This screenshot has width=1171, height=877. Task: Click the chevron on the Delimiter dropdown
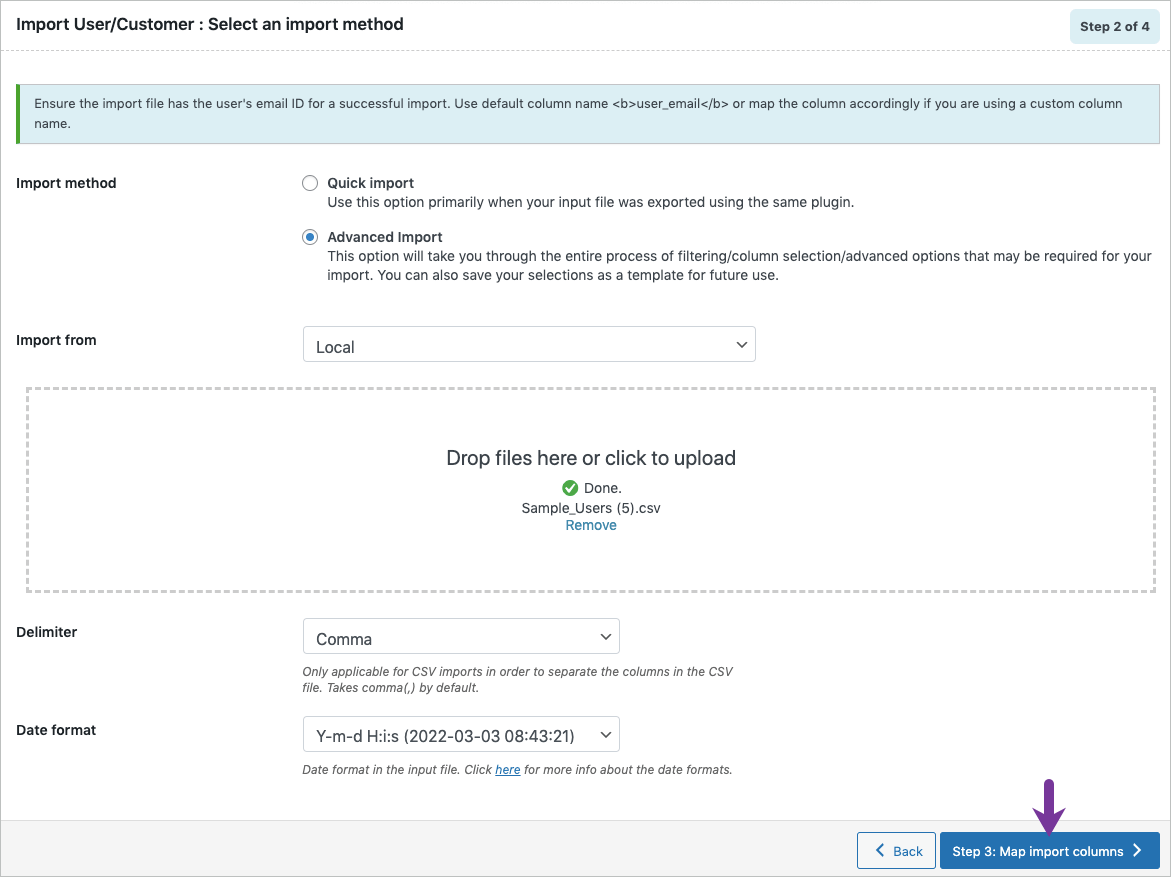click(x=605, y=635)
